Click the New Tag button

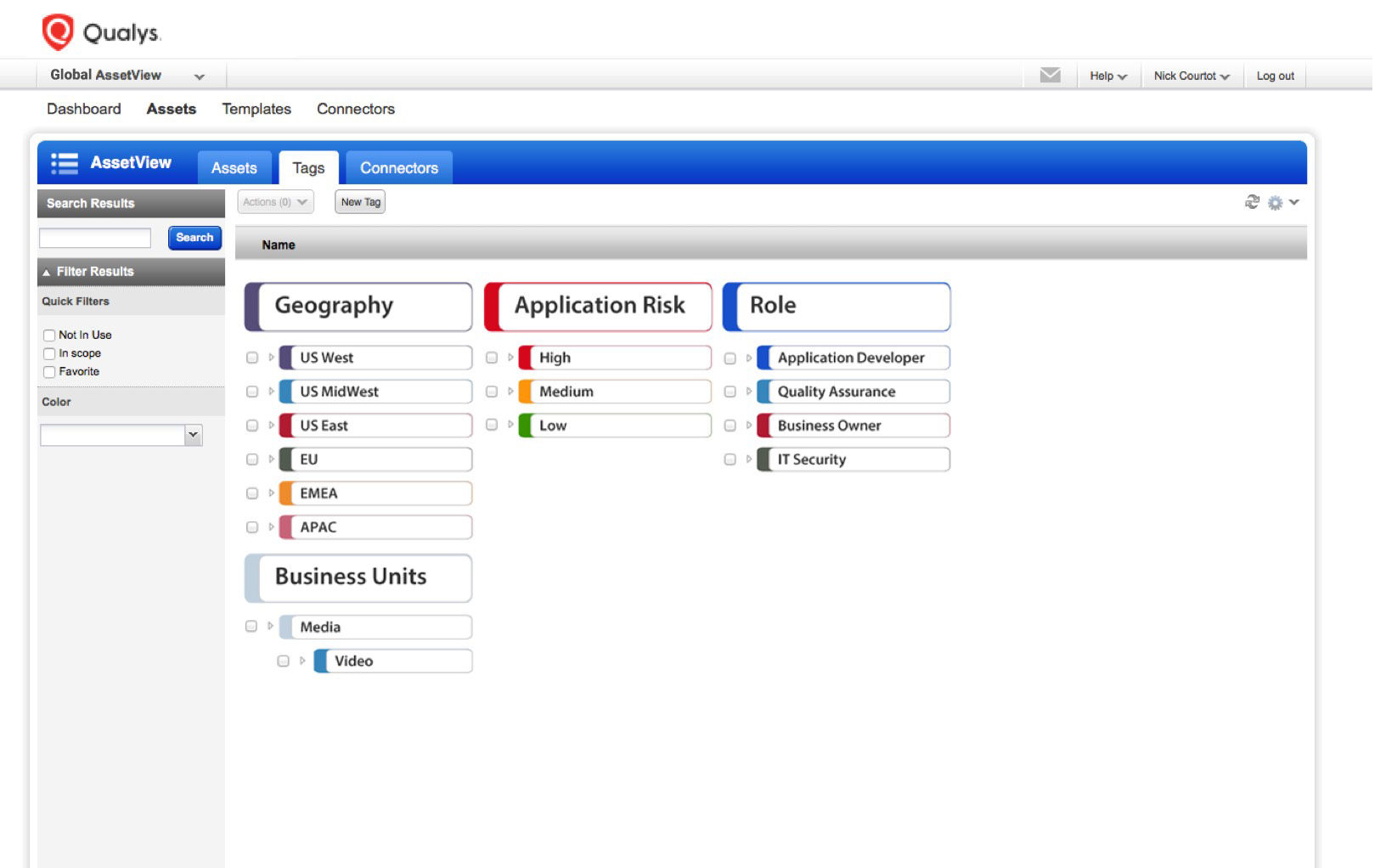coord(359,202)
